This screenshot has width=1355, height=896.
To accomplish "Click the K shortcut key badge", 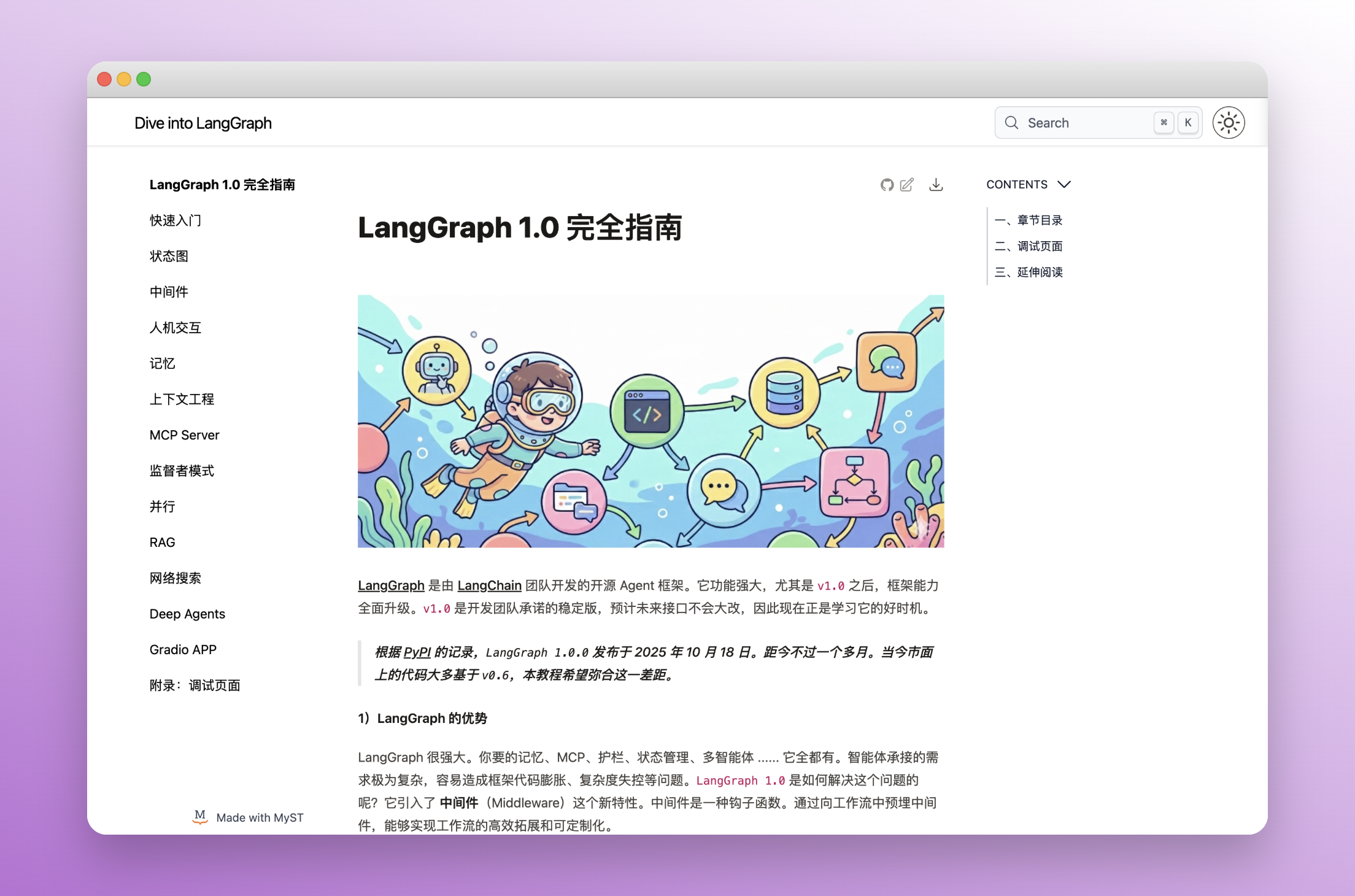I will pos(1188,123).
